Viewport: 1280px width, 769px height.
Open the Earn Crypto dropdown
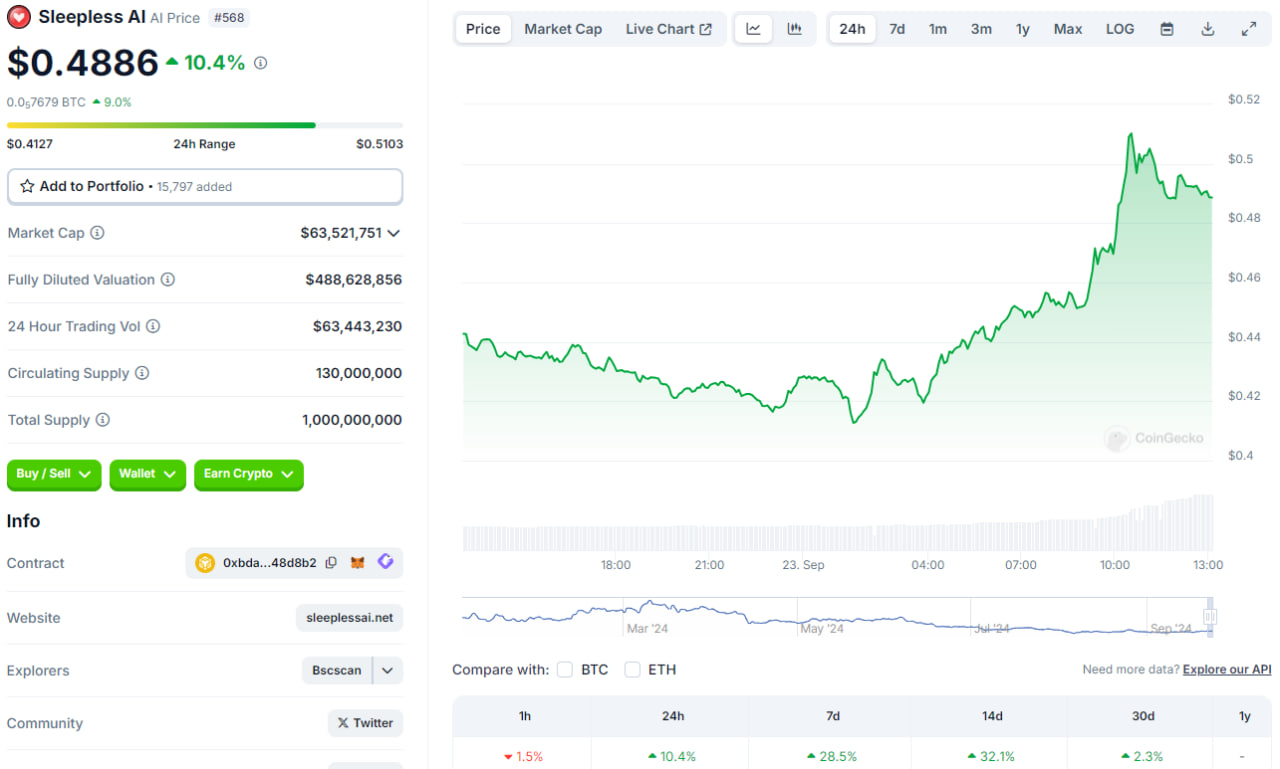[x=249, y=474]
